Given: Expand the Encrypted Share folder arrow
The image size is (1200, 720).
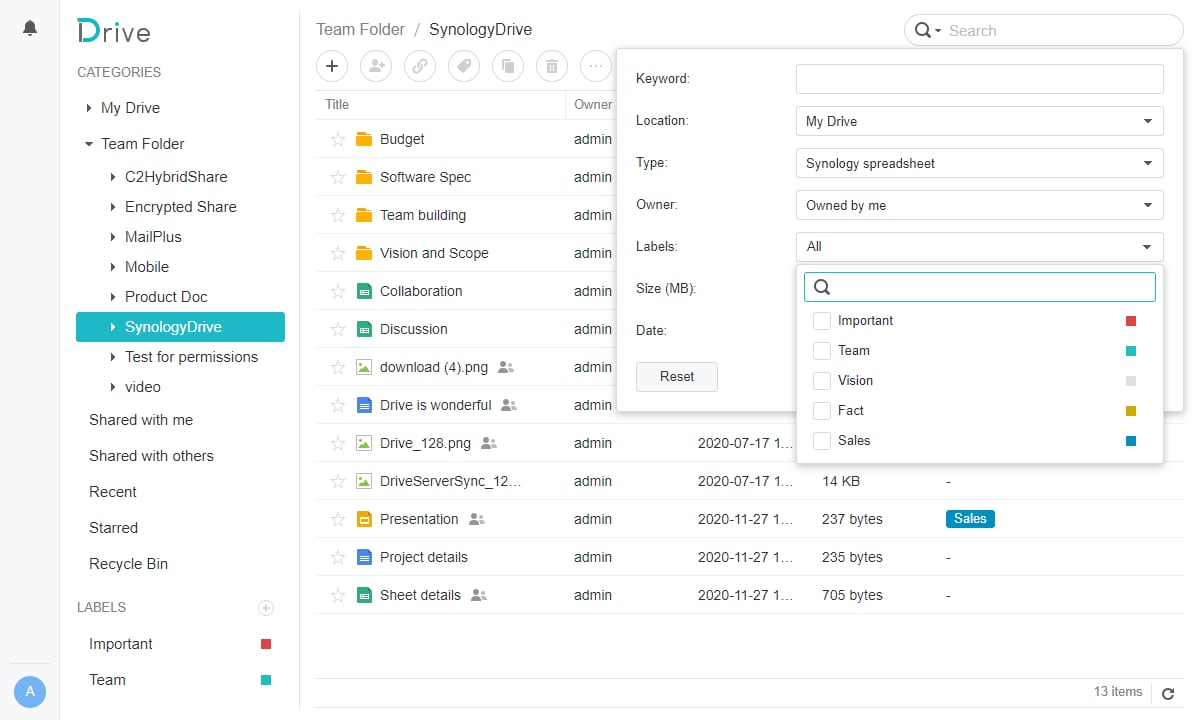Looking at the screenshot, I should pos(113,207).
